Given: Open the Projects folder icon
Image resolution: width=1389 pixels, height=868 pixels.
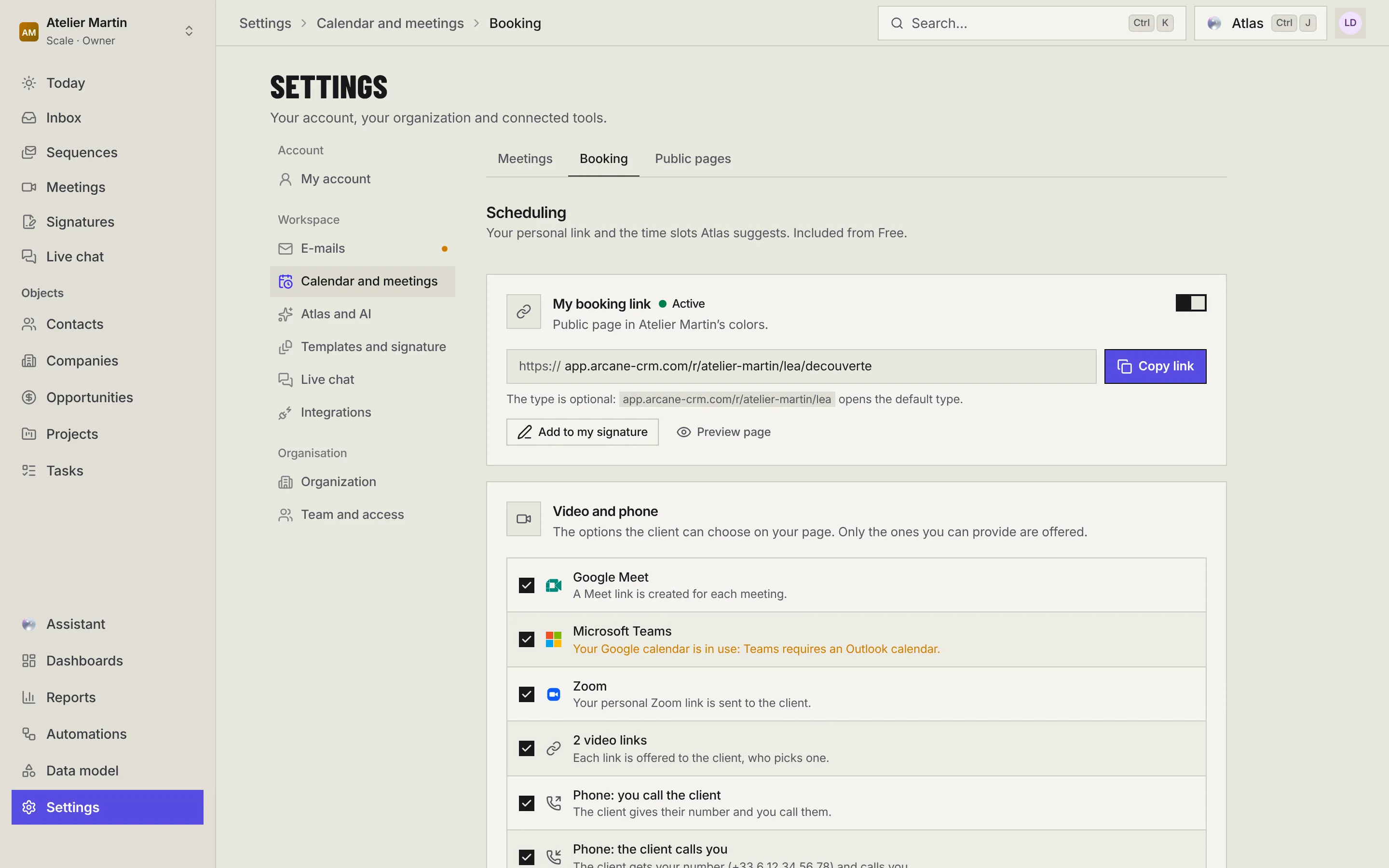Looking at the screenshot, I should pos(29,434).
